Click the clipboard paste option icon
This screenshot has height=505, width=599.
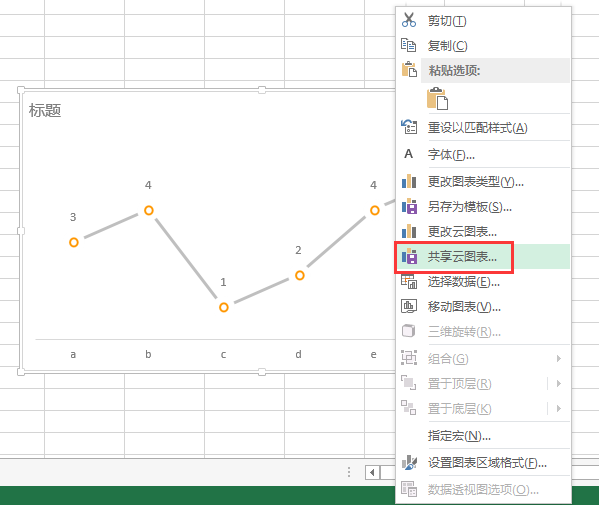point(437,99)
